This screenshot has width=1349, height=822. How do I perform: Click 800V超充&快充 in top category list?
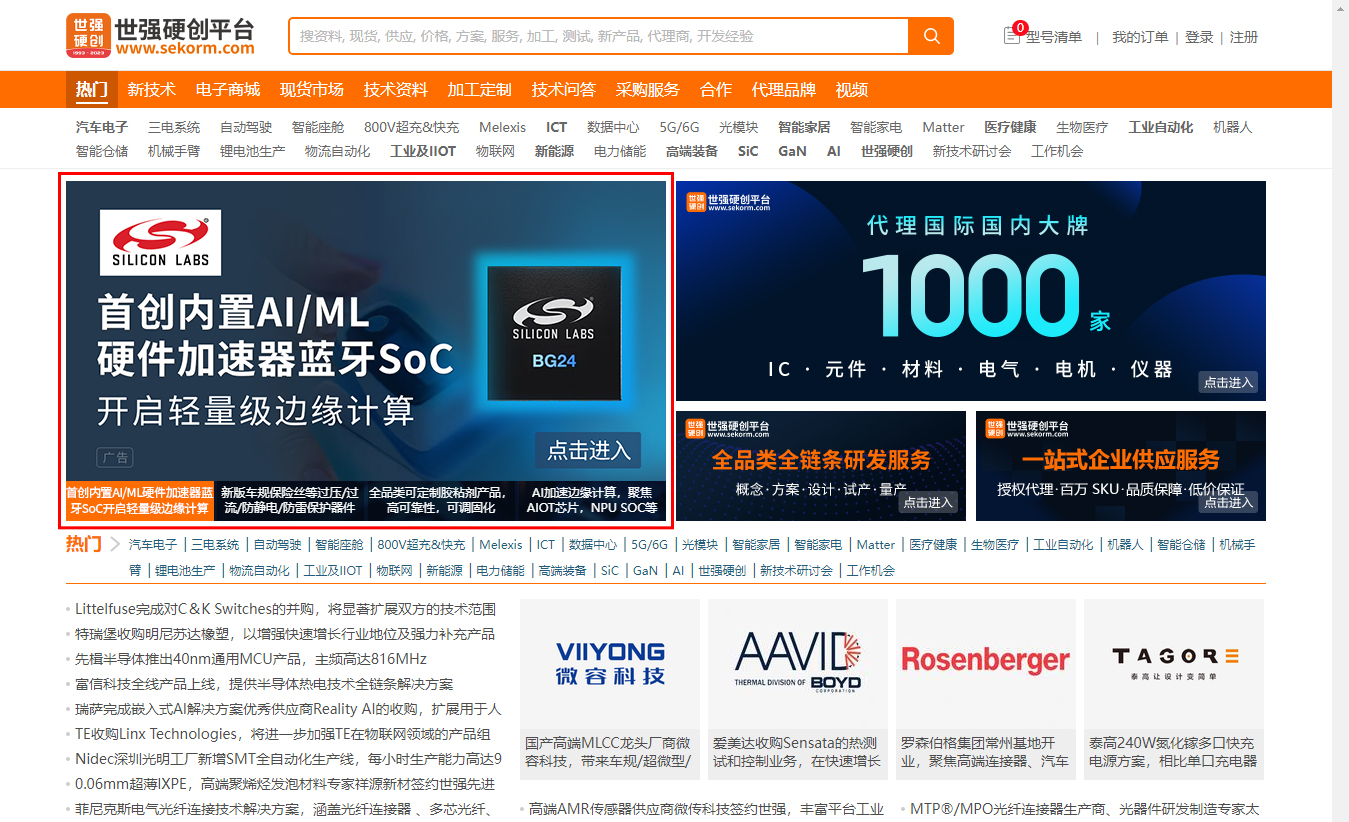(411, 127)
